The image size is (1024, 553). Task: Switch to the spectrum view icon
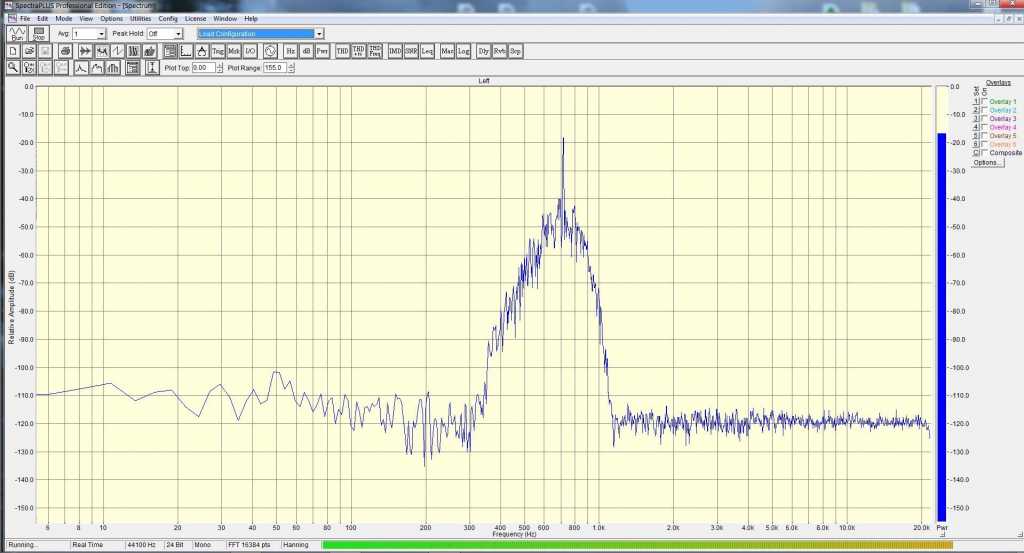tap(102, 51)
